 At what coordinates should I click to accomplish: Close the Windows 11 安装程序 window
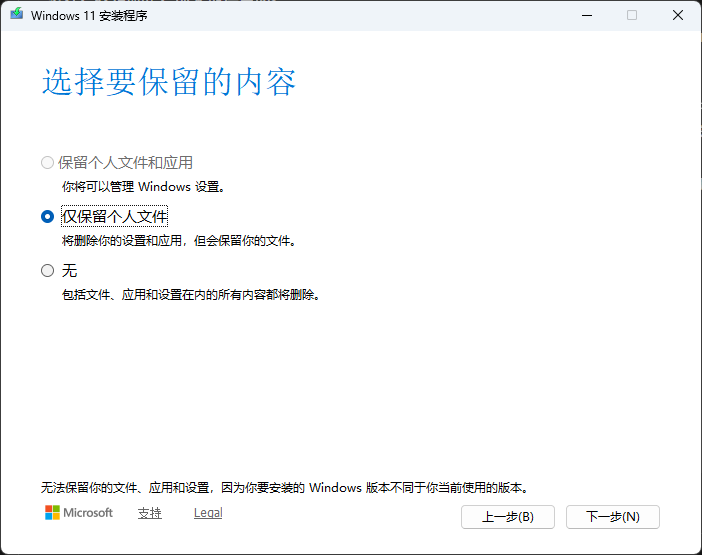coord(678,15)
